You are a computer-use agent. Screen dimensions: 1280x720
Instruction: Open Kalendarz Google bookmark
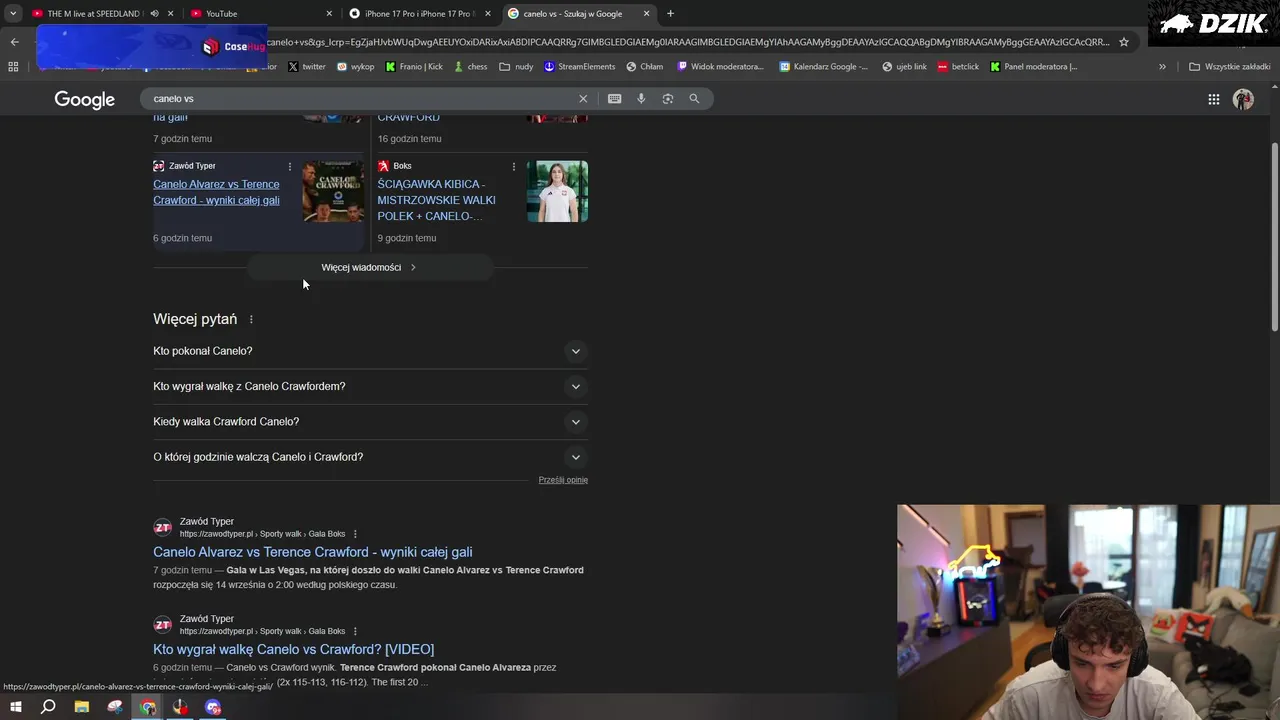[x=824, y=67]
